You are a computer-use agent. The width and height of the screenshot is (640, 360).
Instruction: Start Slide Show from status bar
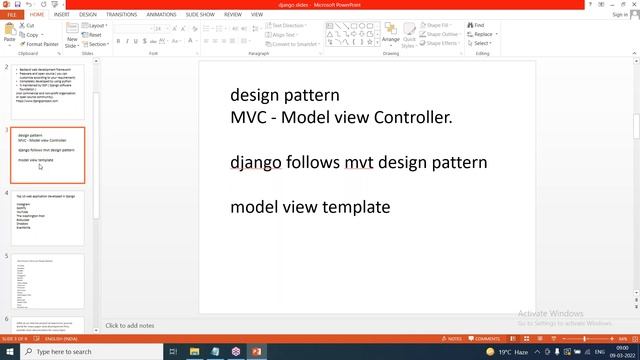pos(553,339)
